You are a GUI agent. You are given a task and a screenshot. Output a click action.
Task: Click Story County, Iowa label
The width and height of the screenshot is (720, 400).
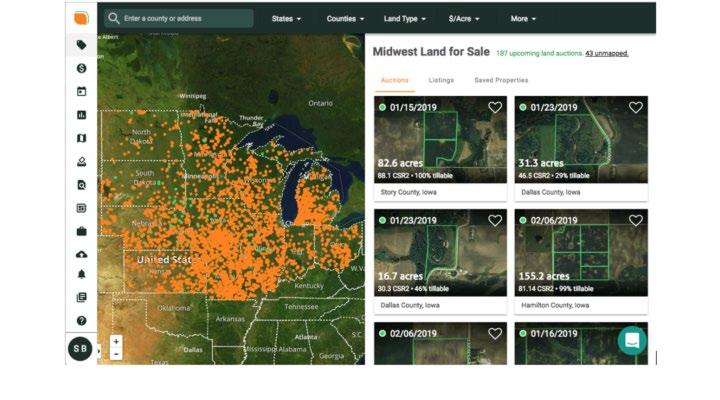(x=408, y=192)
